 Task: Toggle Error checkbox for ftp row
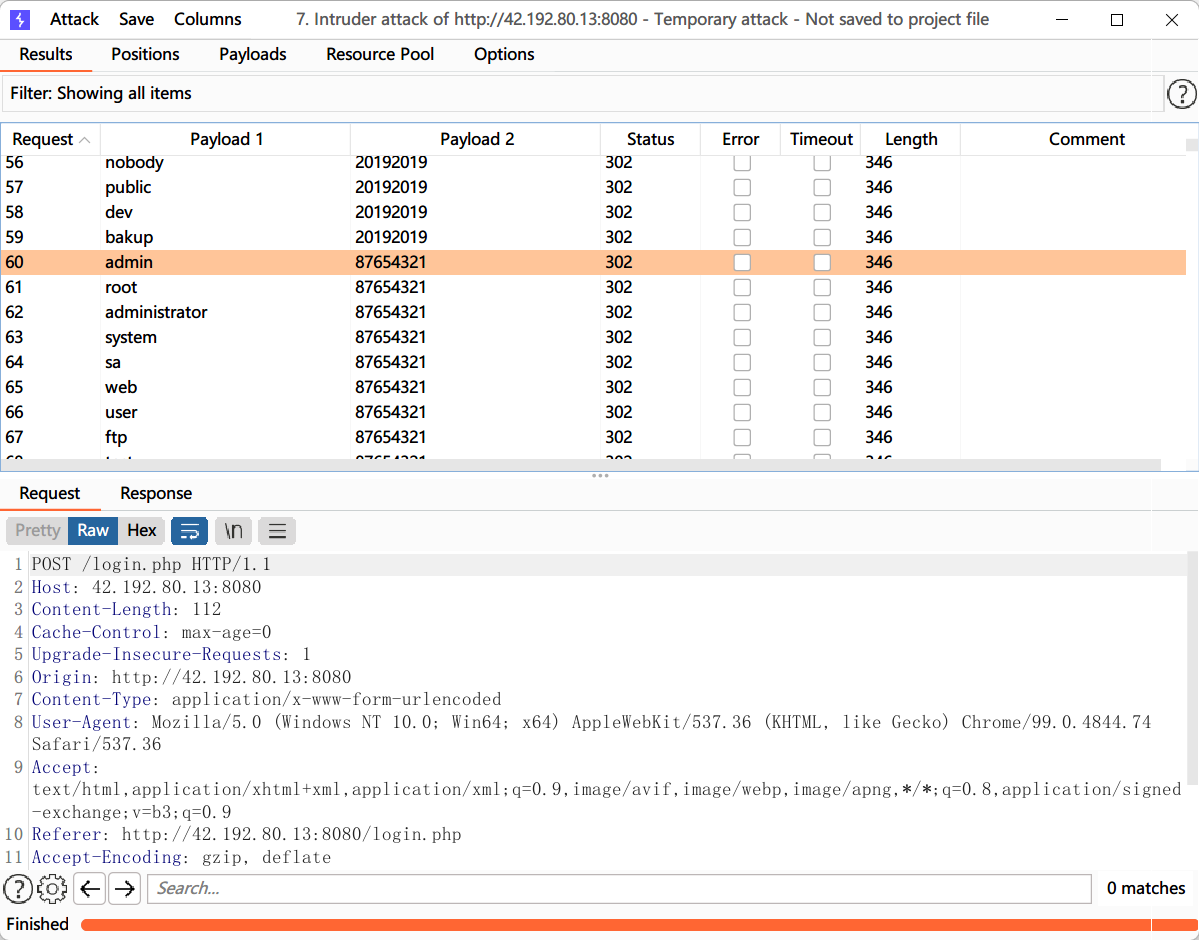(x=742, y=437)
